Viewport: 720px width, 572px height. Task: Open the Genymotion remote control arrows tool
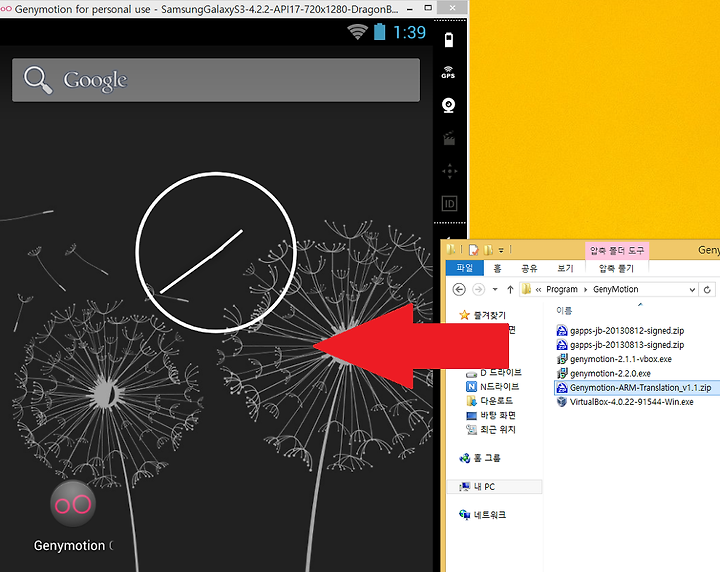coord(449,171)
